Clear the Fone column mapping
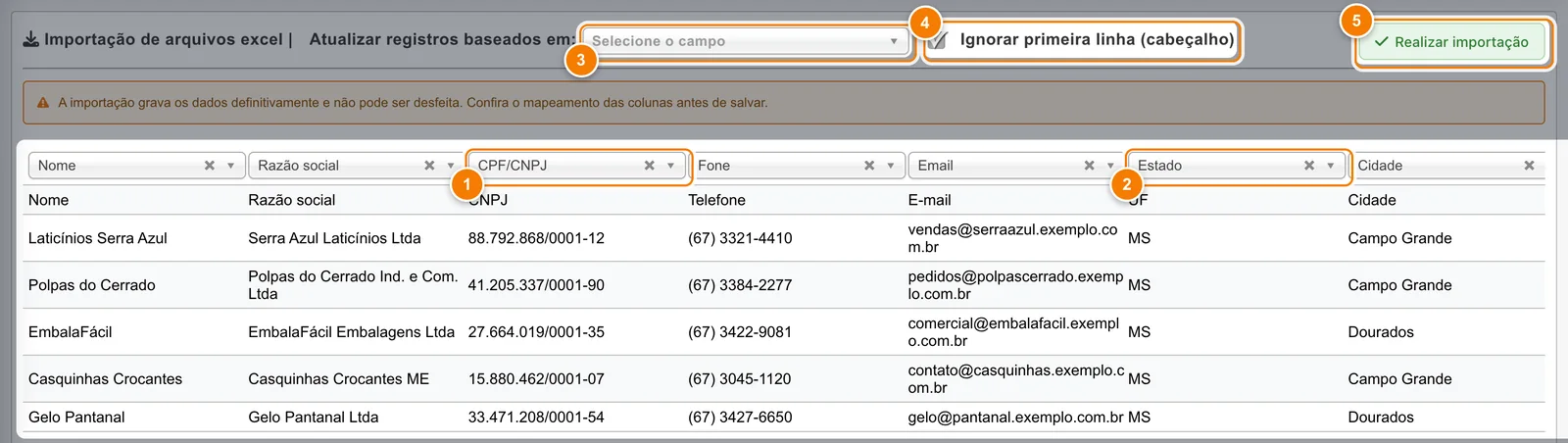This screenshot has width=1568, height=443. tap(869, 166)
